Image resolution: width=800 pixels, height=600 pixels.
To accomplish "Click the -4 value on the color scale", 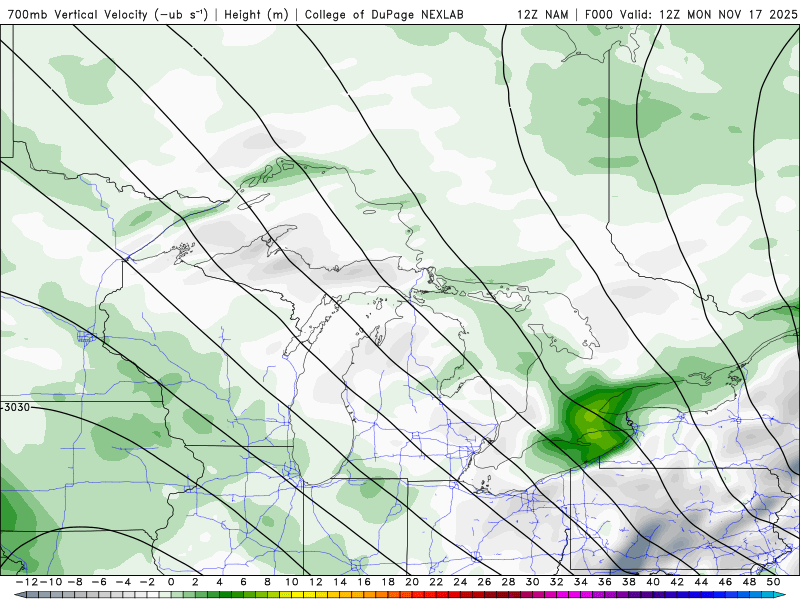I will pos(123,582).
